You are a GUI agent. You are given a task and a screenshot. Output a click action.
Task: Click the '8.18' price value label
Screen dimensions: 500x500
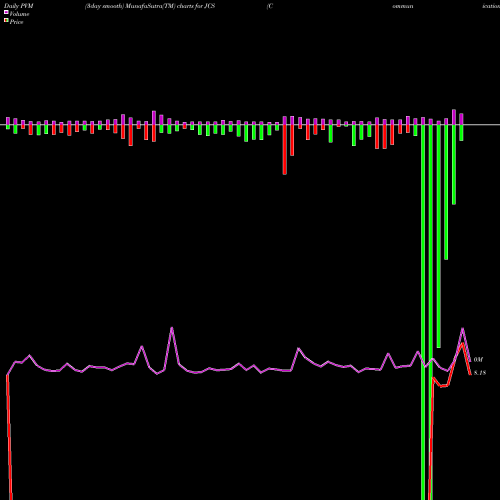pos(480,373)
